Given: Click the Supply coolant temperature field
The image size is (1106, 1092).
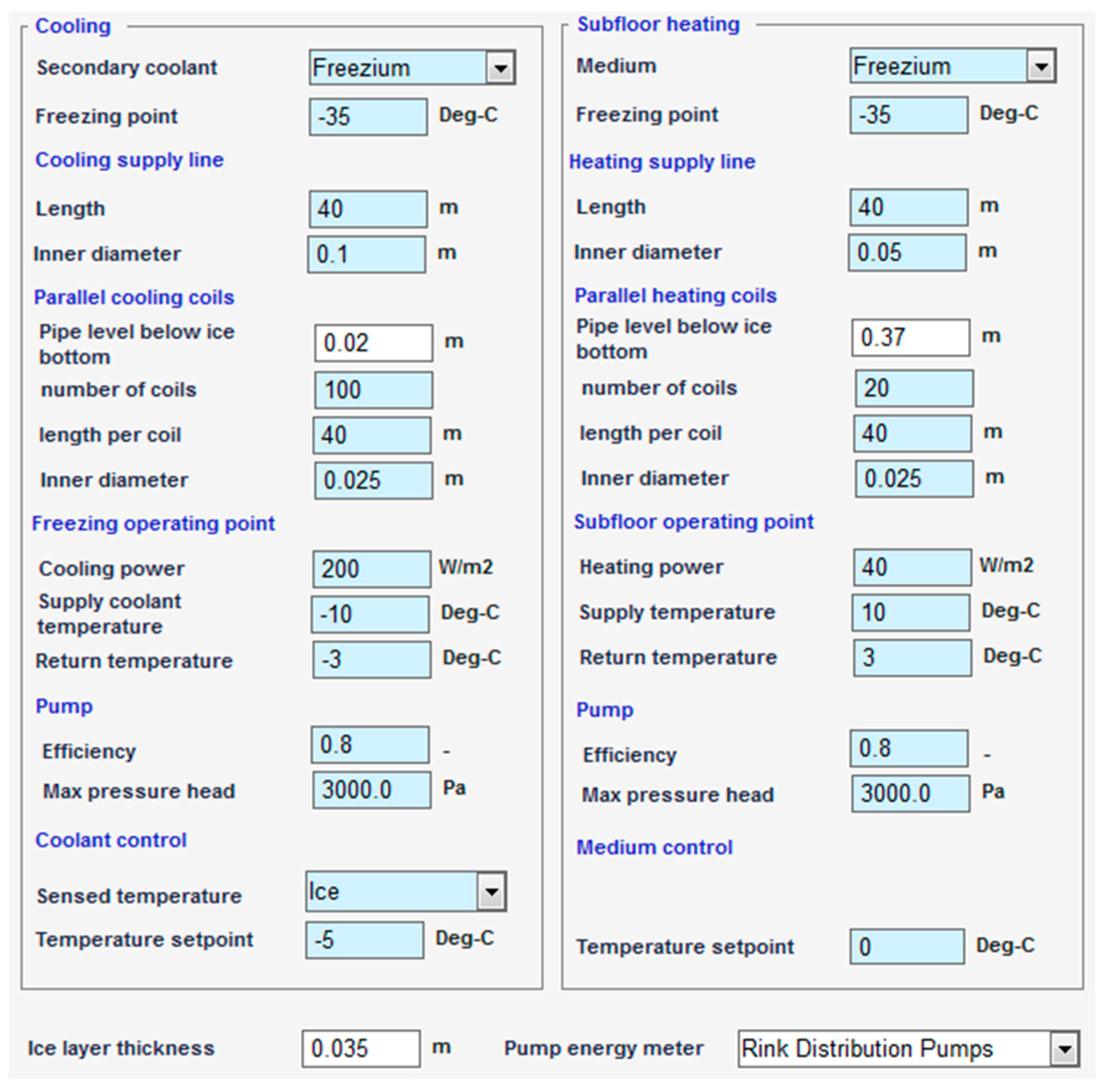Looking at the screenshot, I should (x=370, y=614).
